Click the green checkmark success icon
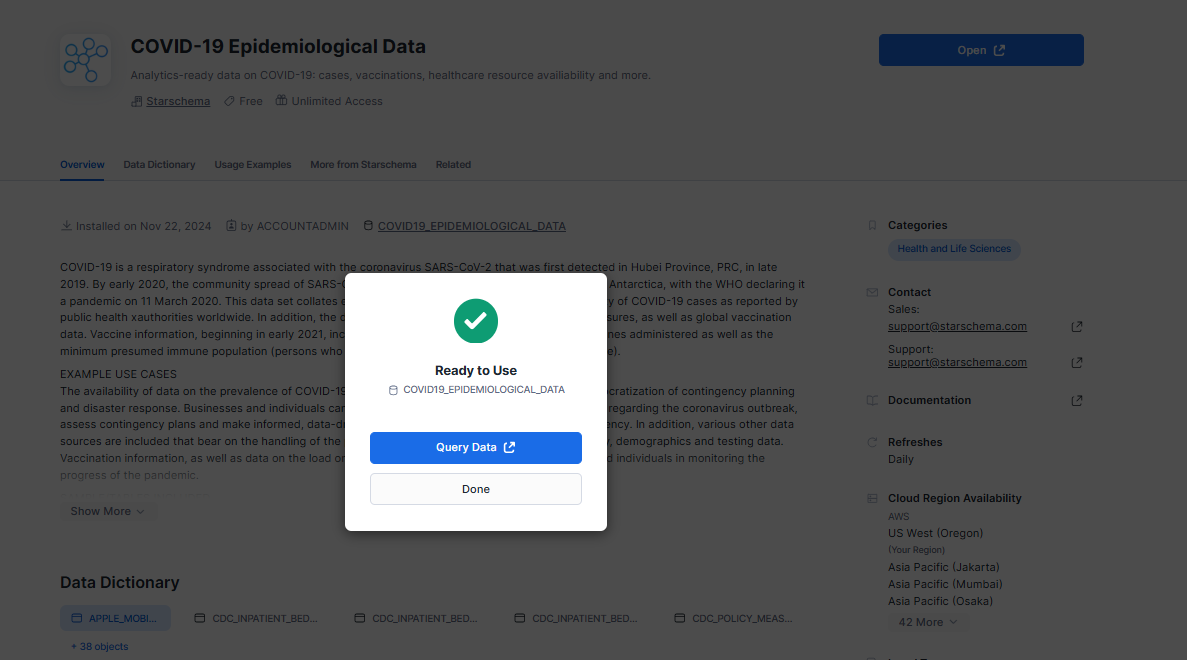The height and width of the screenshot is (660, 1187). [476, 320]
